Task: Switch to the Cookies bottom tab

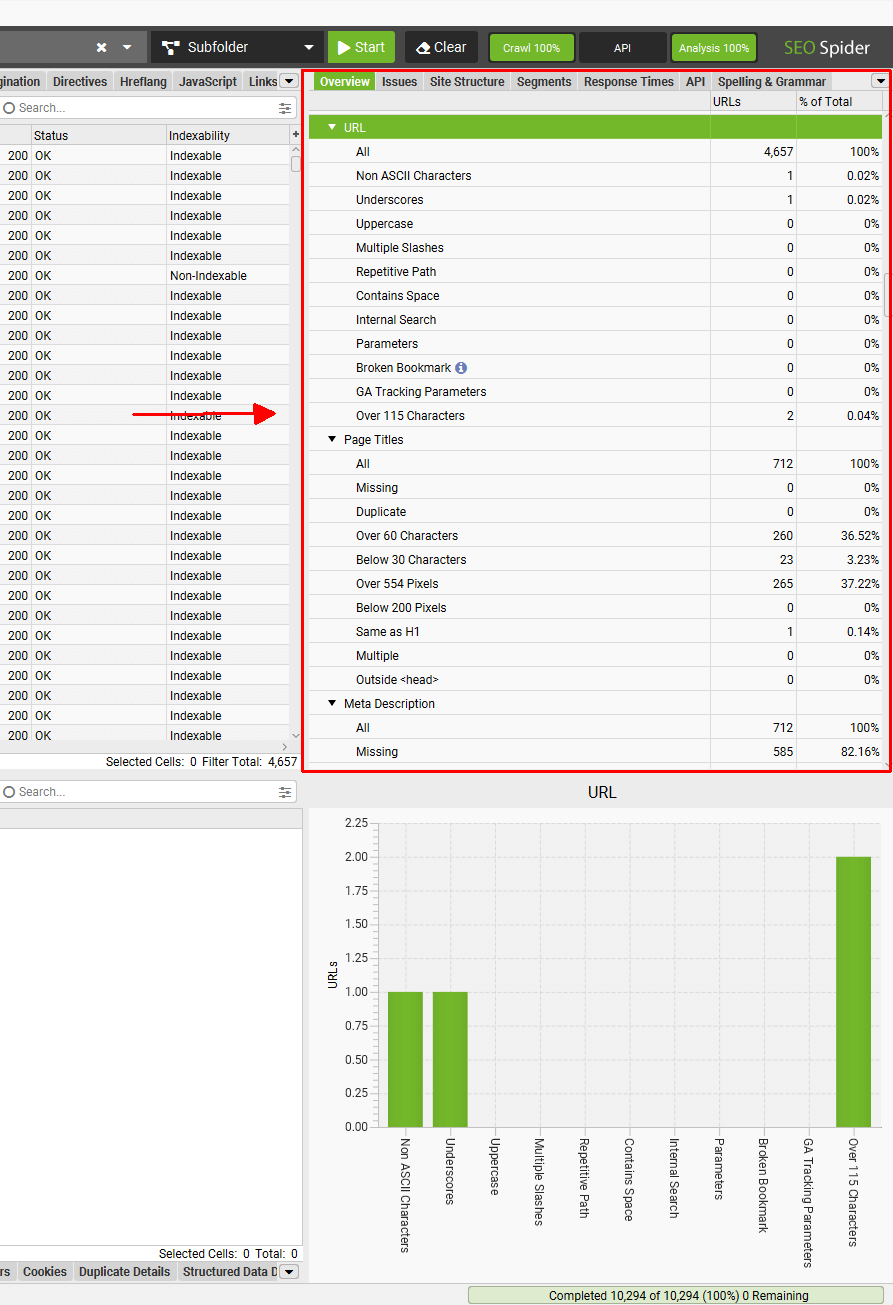Action: point(45,1272)
